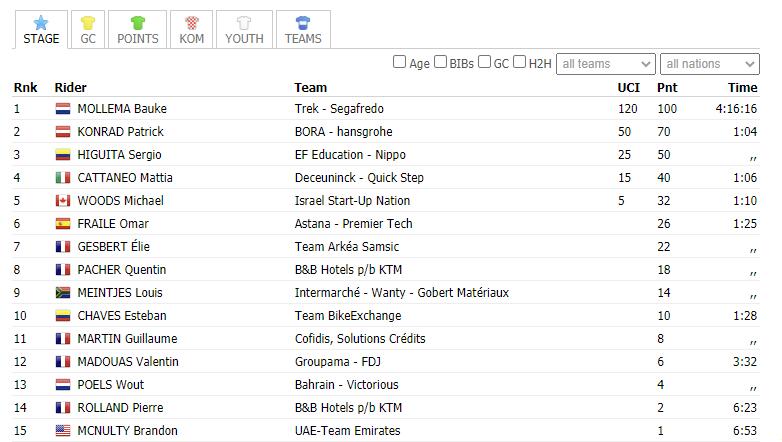Open WOODS Michael rider link
Screen dimensions: 782x442
(121, 201)
